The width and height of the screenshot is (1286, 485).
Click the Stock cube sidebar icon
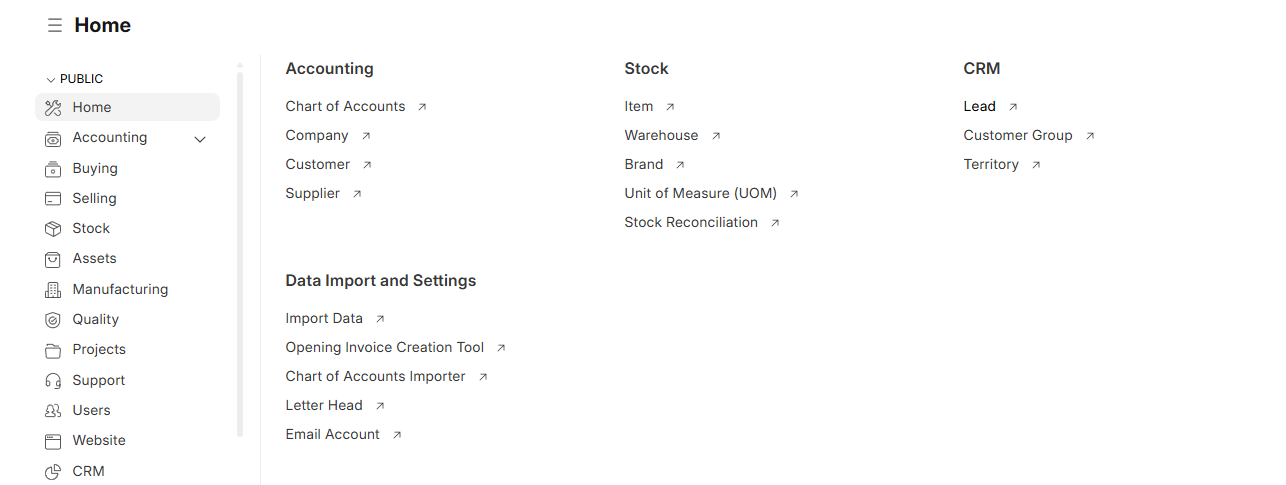tap(53, 229)
